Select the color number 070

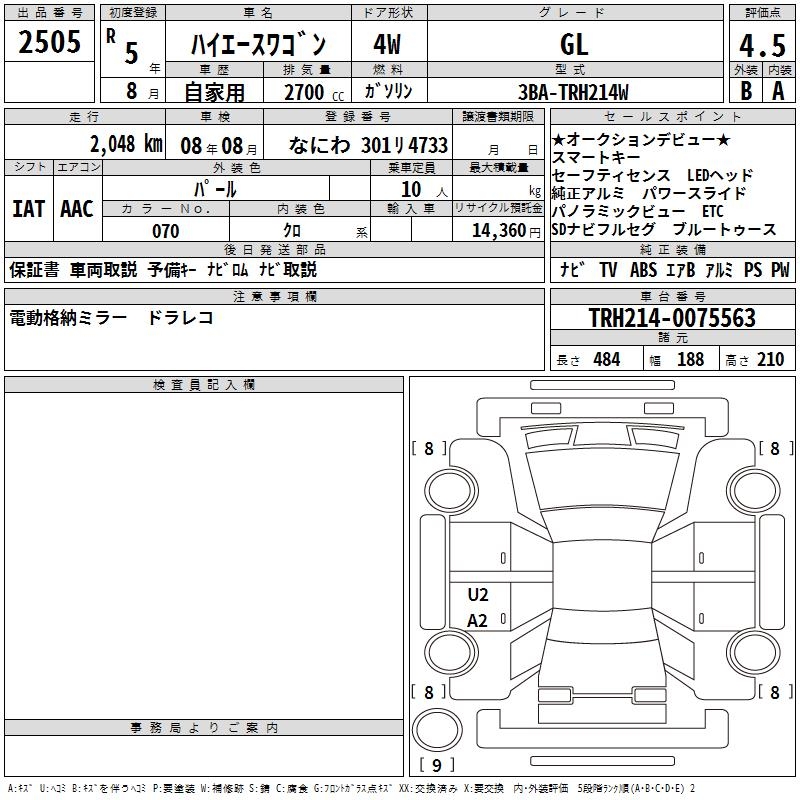click(x=166, y=231)
